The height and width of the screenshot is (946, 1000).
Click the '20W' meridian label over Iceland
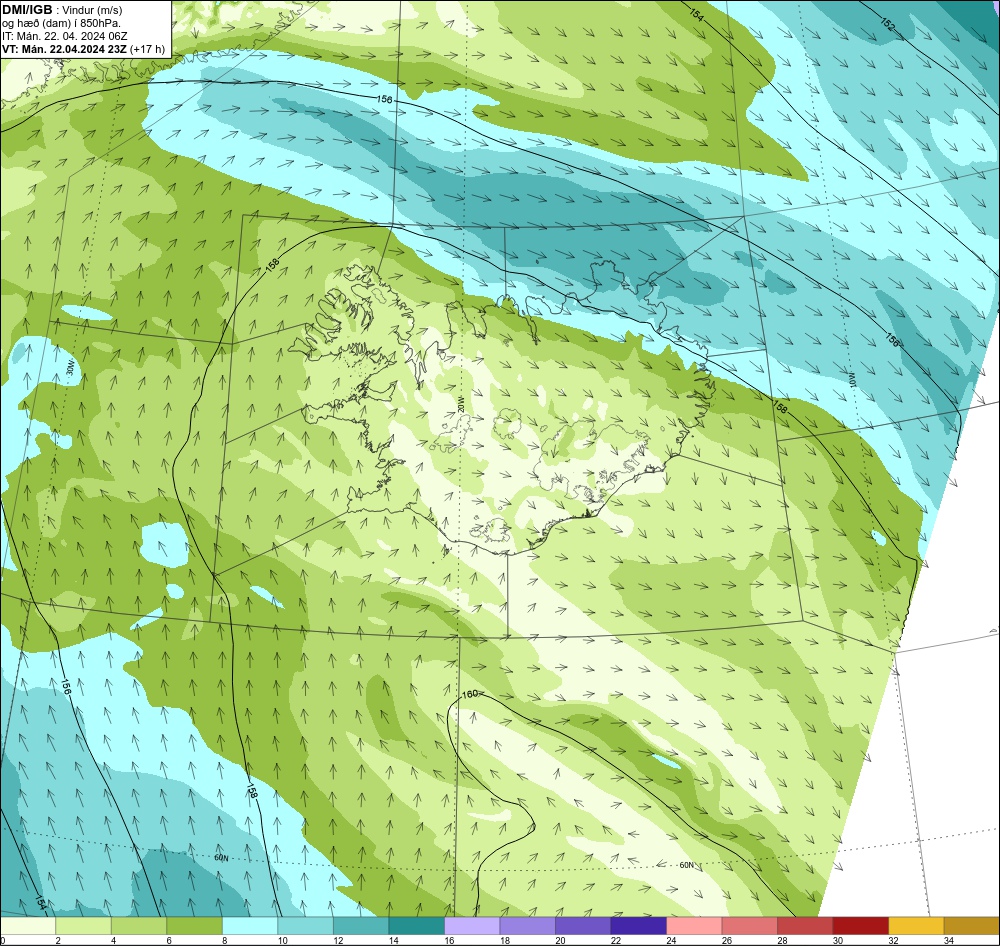tap(459, 404)
